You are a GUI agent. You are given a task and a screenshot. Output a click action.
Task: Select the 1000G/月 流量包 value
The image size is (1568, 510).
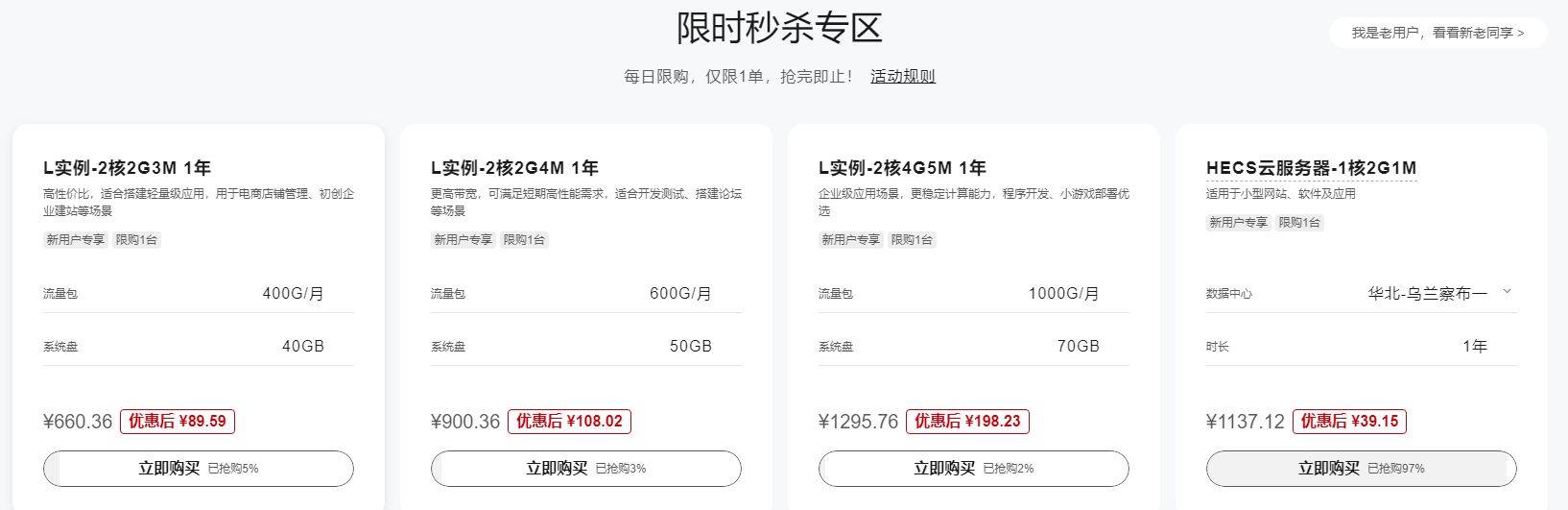click(1063, 293)
